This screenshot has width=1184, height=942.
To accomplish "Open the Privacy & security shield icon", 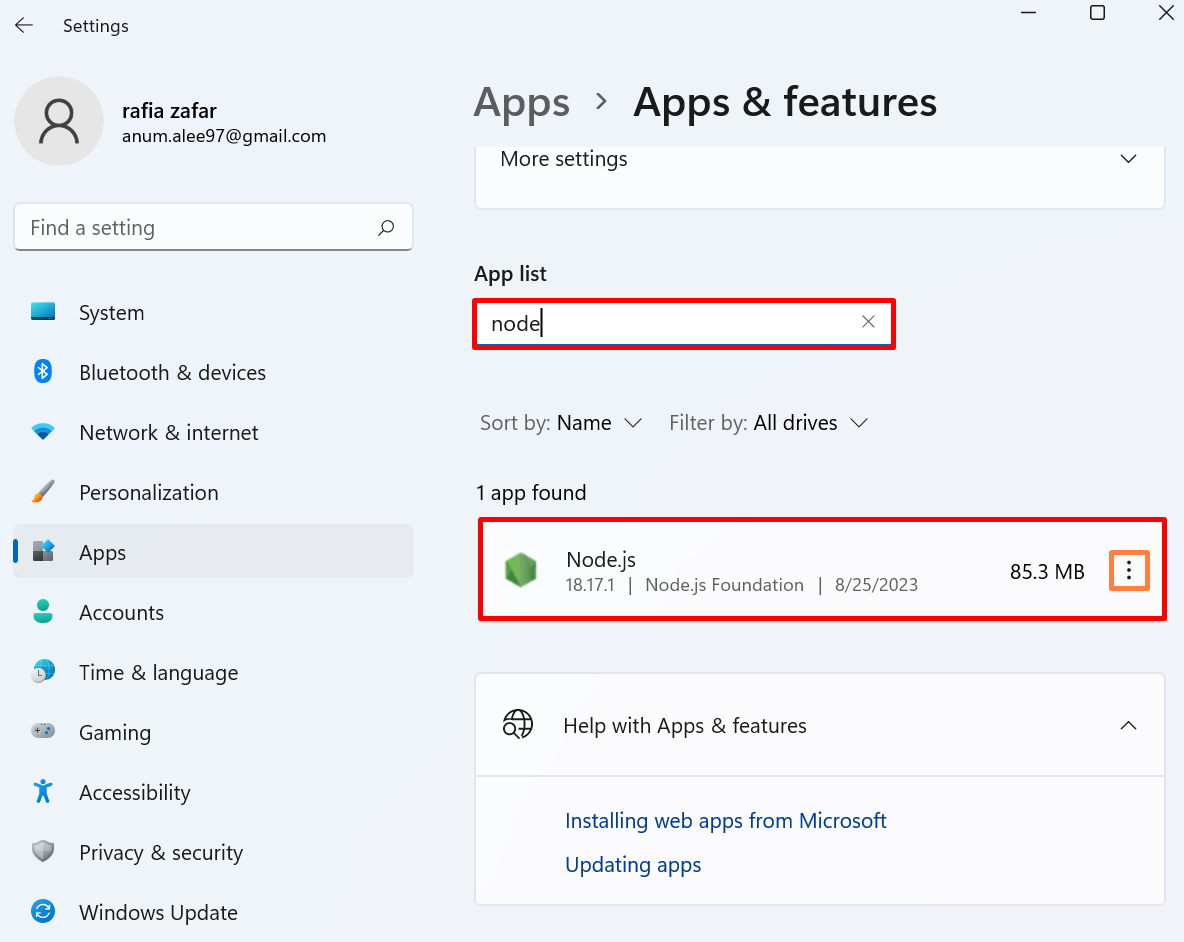I will point(43,851).
